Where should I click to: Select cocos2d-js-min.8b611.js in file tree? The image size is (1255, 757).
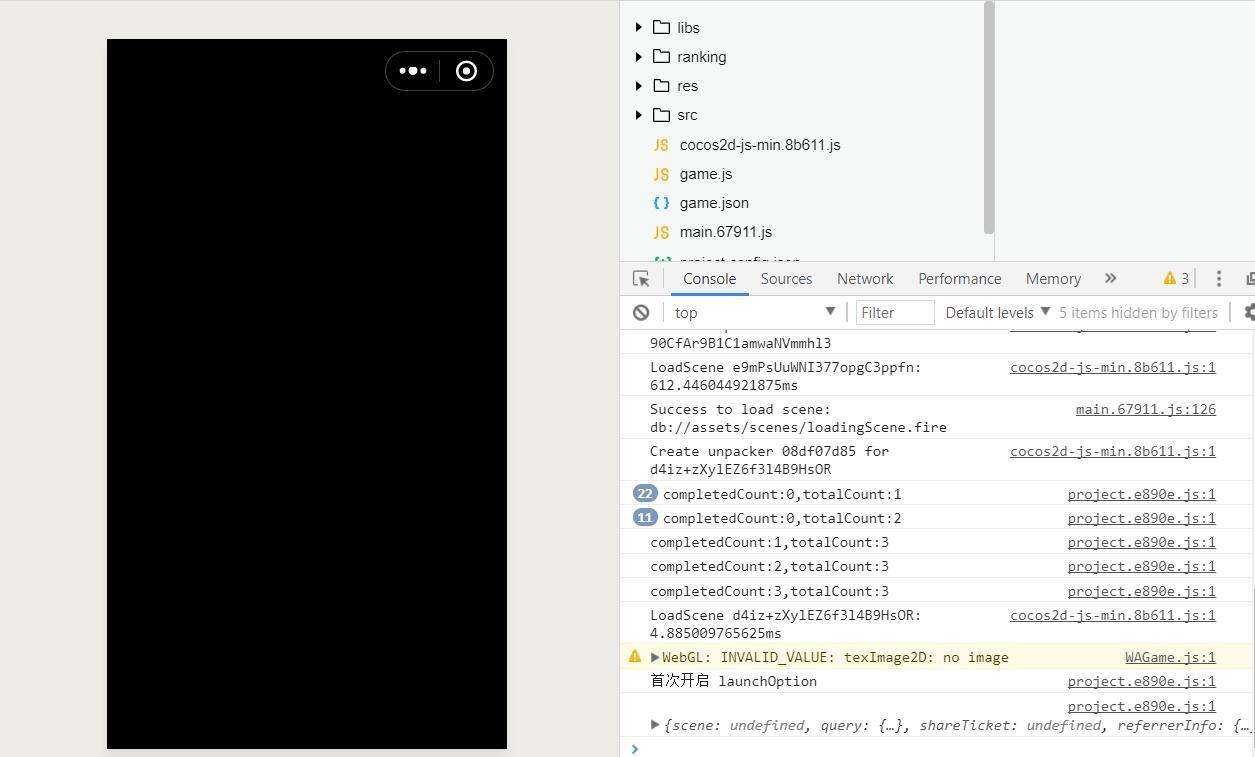[760, 145]
